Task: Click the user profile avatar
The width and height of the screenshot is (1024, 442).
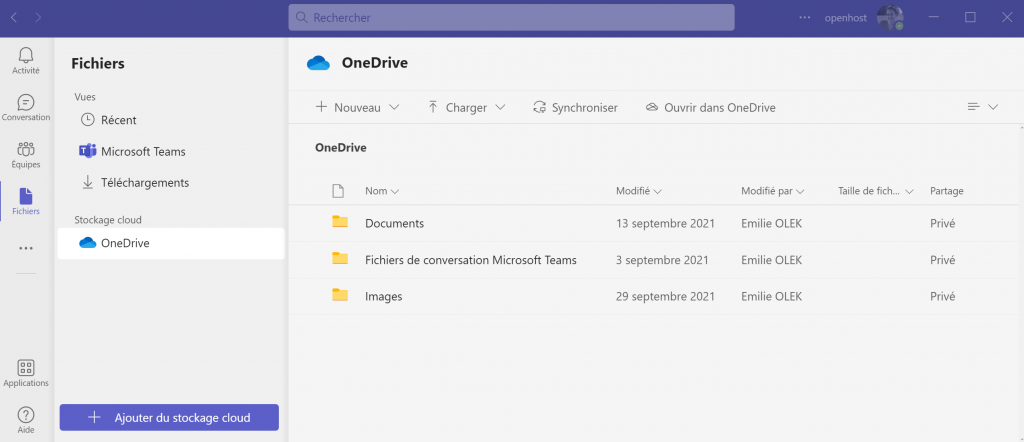Action: pos(889,18)
